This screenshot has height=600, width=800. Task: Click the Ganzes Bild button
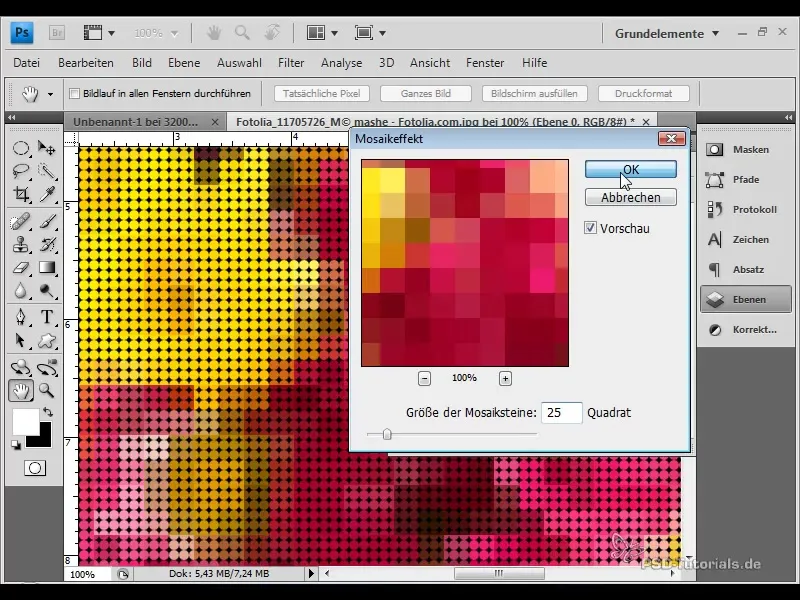[426, 93]
